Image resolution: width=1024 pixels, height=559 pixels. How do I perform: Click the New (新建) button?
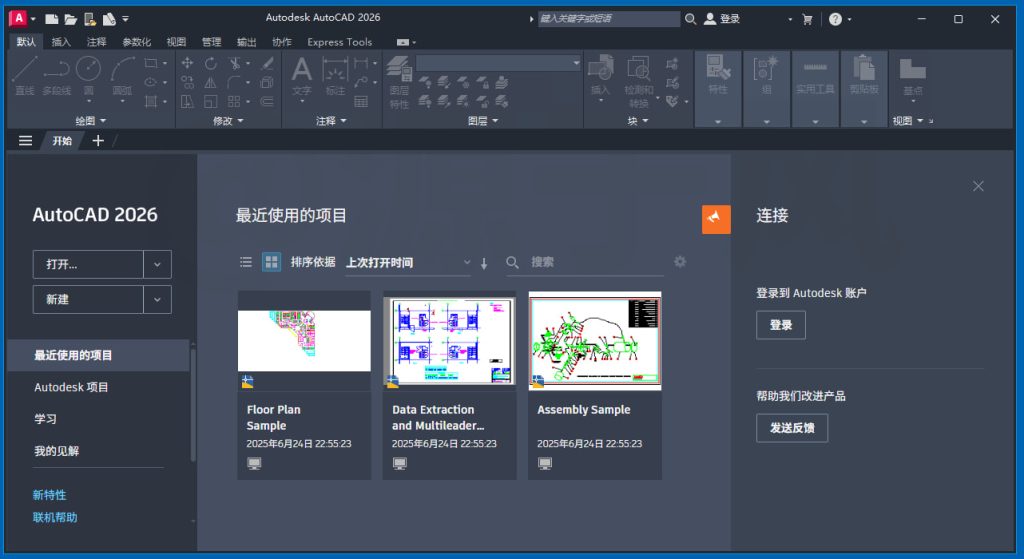pos(88,300)
